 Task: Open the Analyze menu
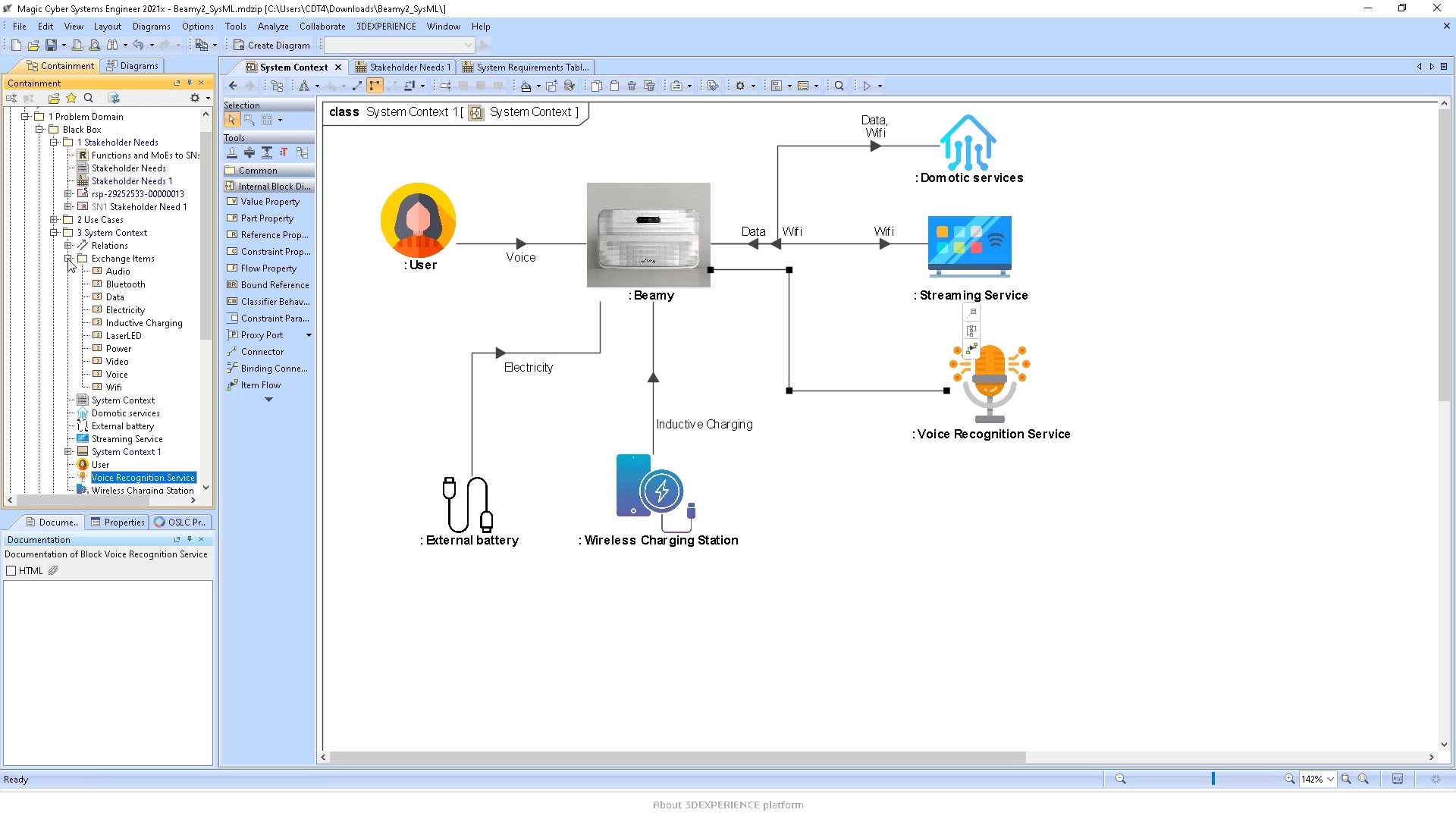pos(272,27)
